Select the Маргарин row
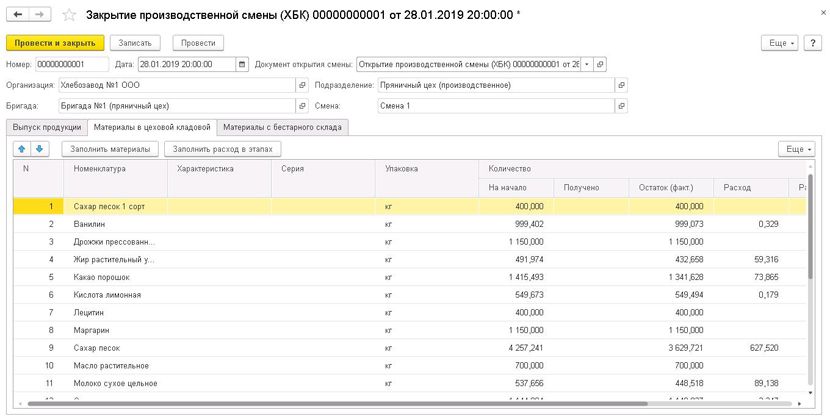830x419 pixels. (x=410, y=330)
